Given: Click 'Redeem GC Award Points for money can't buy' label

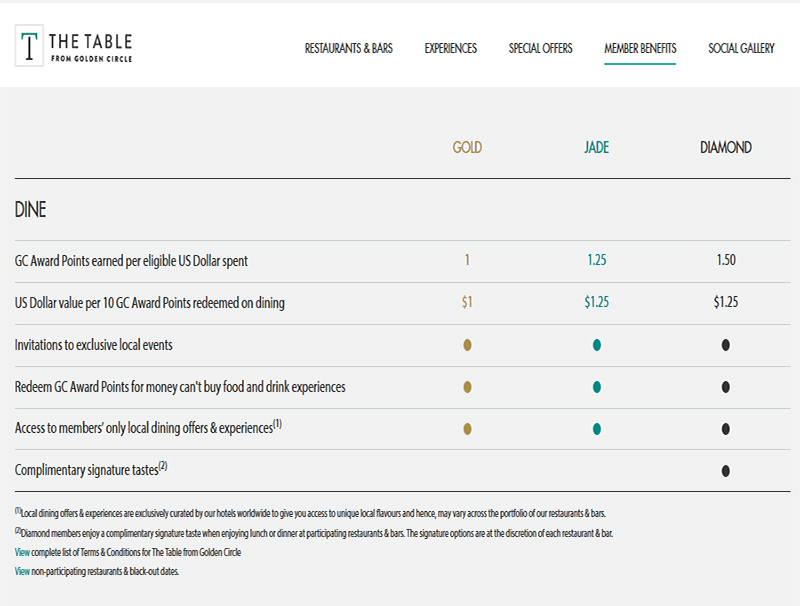Looking at the screenshot, I should click(180, 387).
